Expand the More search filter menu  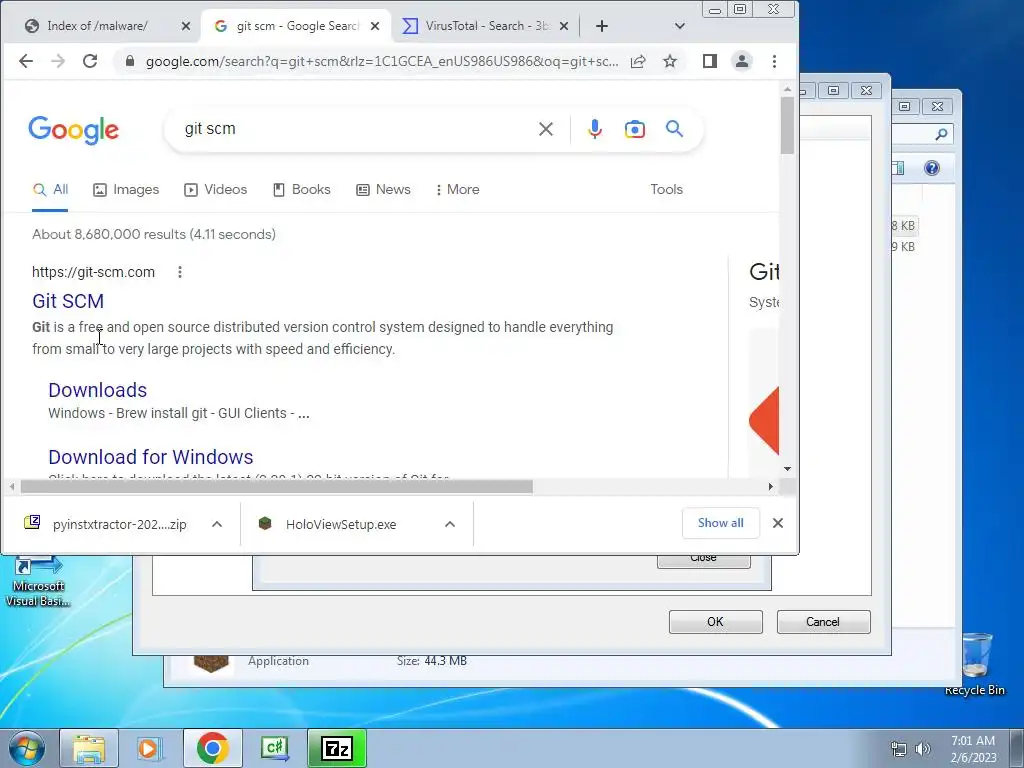click(x=457, y=189)
